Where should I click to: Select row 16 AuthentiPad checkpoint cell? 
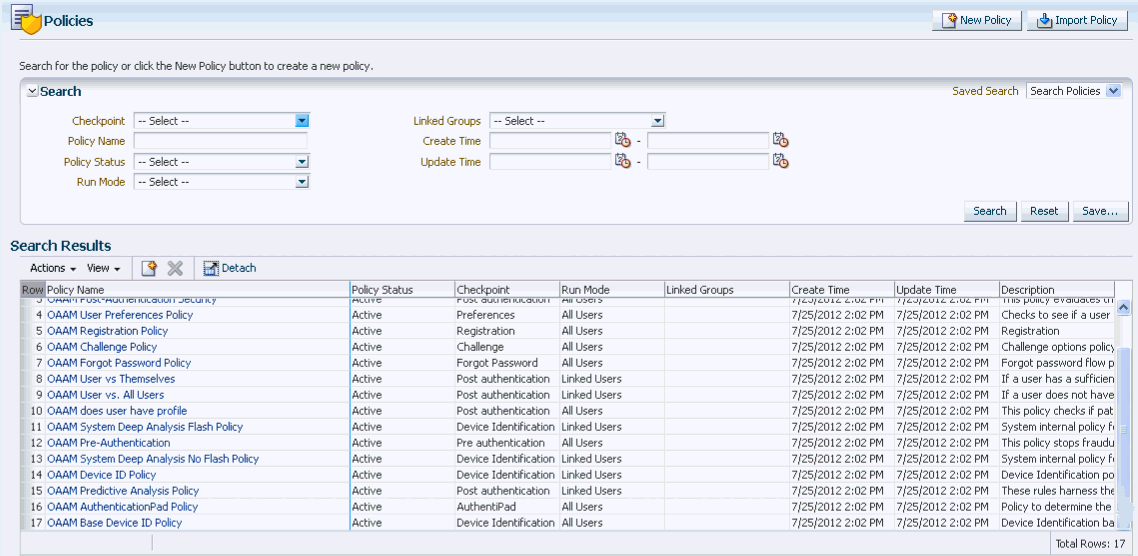(507, 507)
